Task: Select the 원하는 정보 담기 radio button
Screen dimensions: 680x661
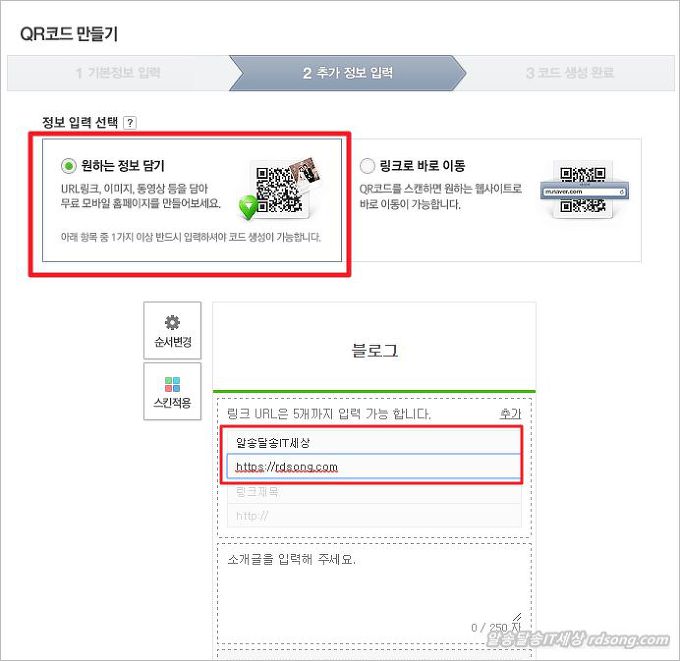Action: coord(69,166)
